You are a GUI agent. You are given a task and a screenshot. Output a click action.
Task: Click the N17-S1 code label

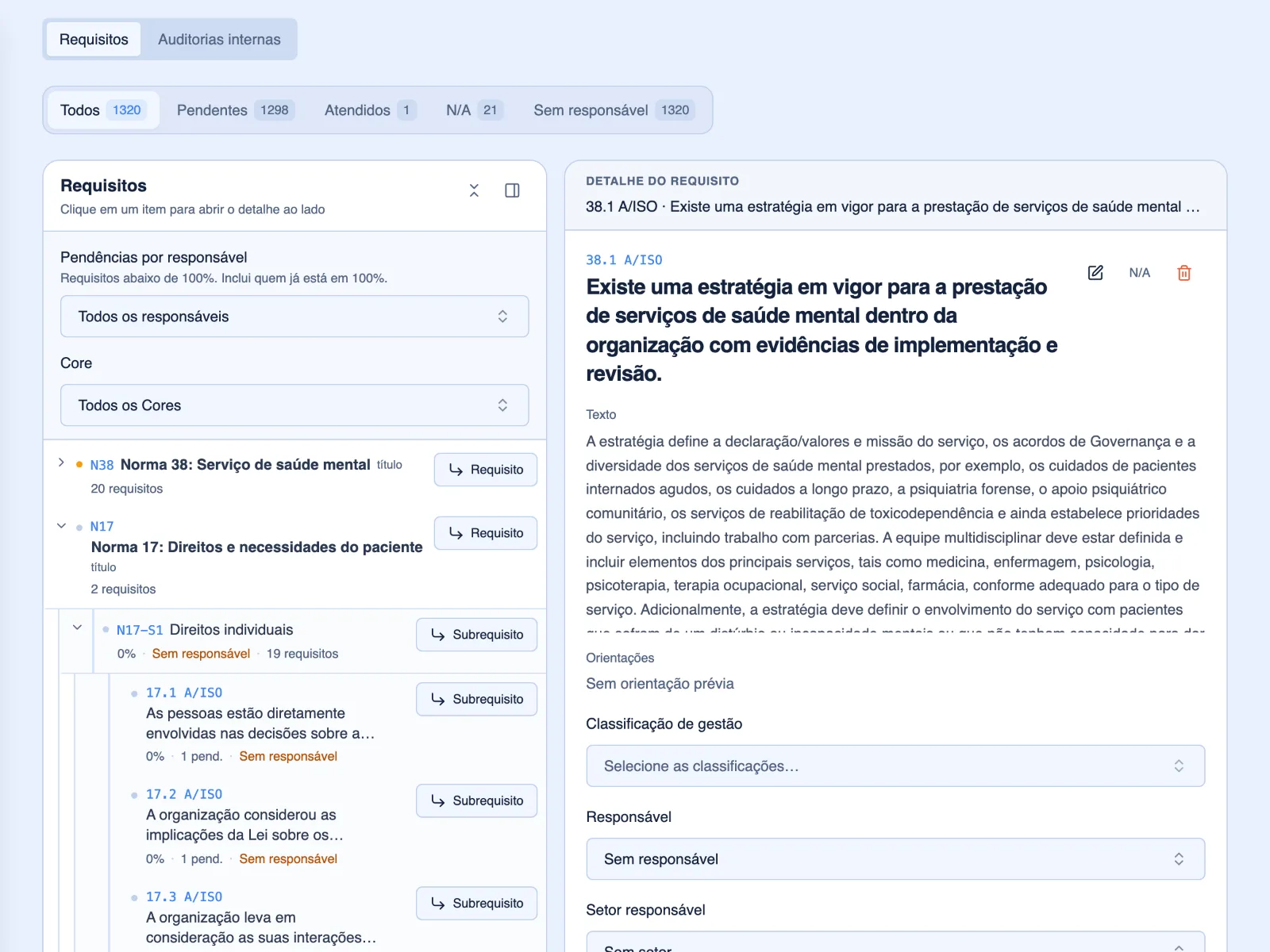[140, 630]
